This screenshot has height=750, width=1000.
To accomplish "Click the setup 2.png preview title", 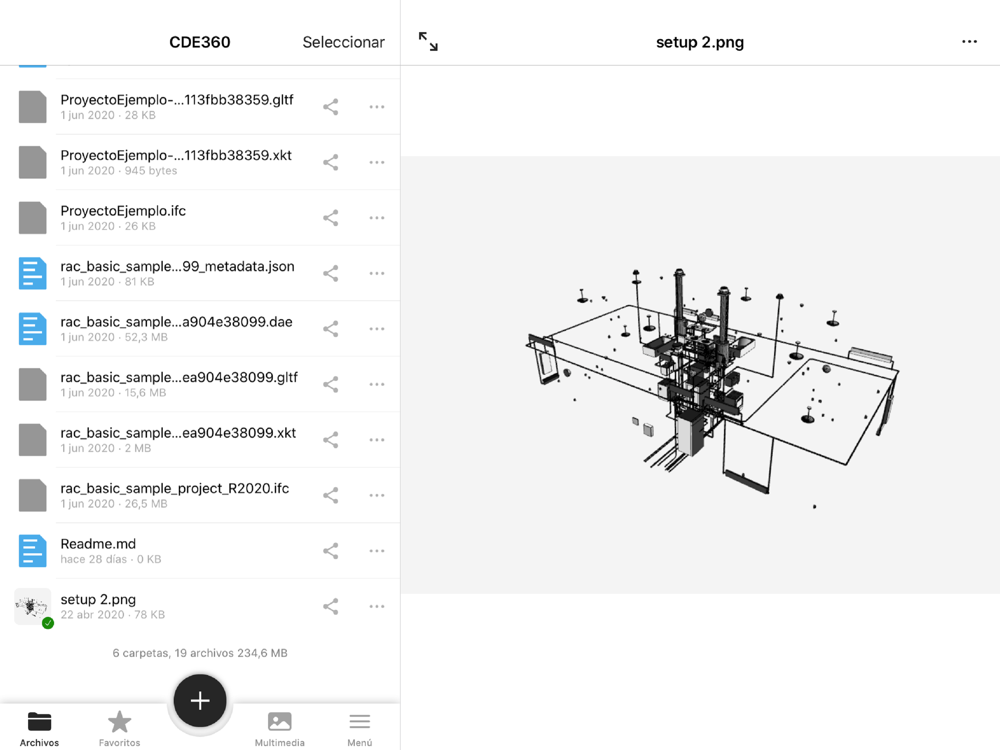I will coord(700,42).
